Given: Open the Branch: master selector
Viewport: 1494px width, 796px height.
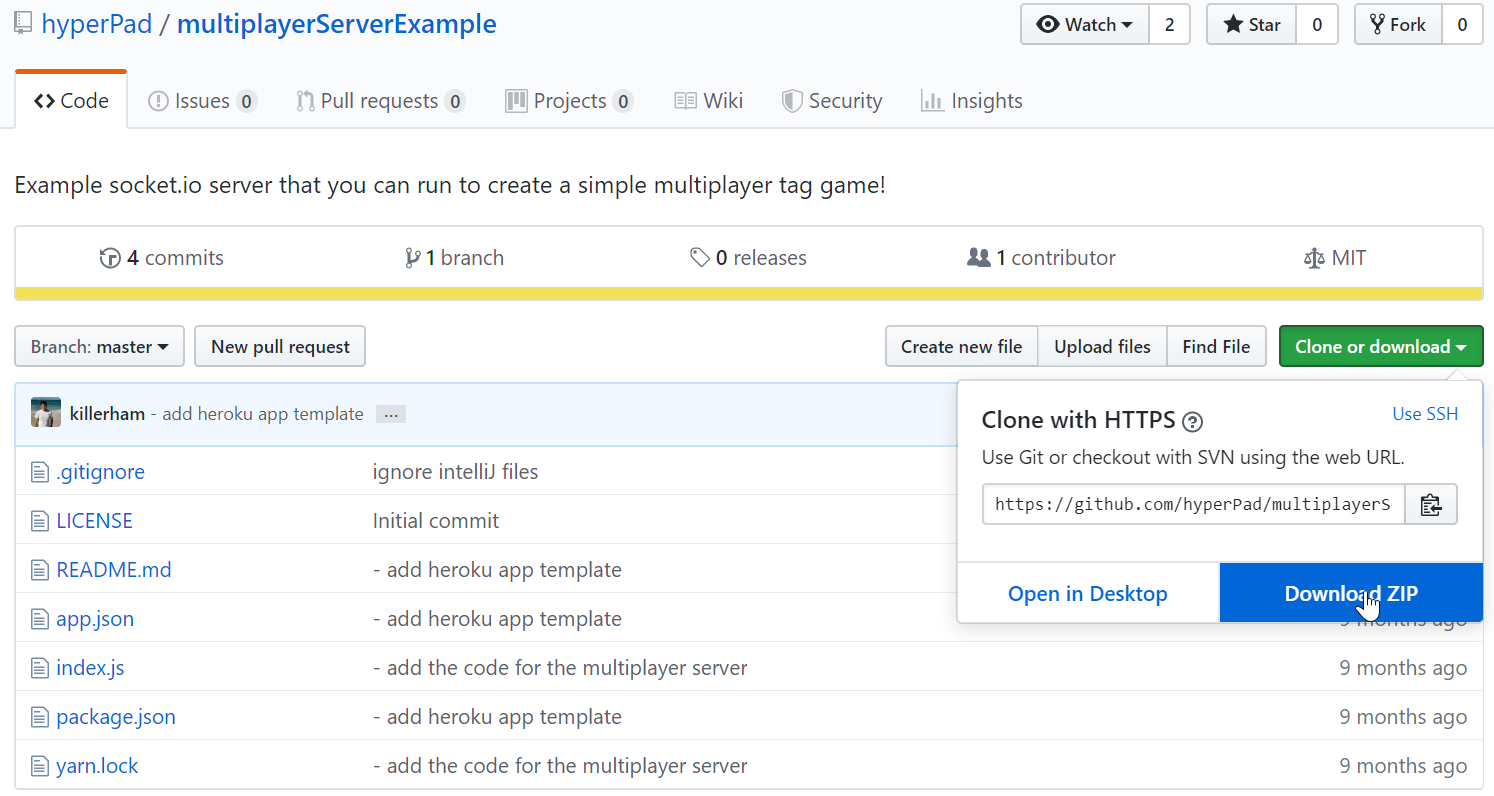Looking at the screenshot, I should (x=99, y=346).
